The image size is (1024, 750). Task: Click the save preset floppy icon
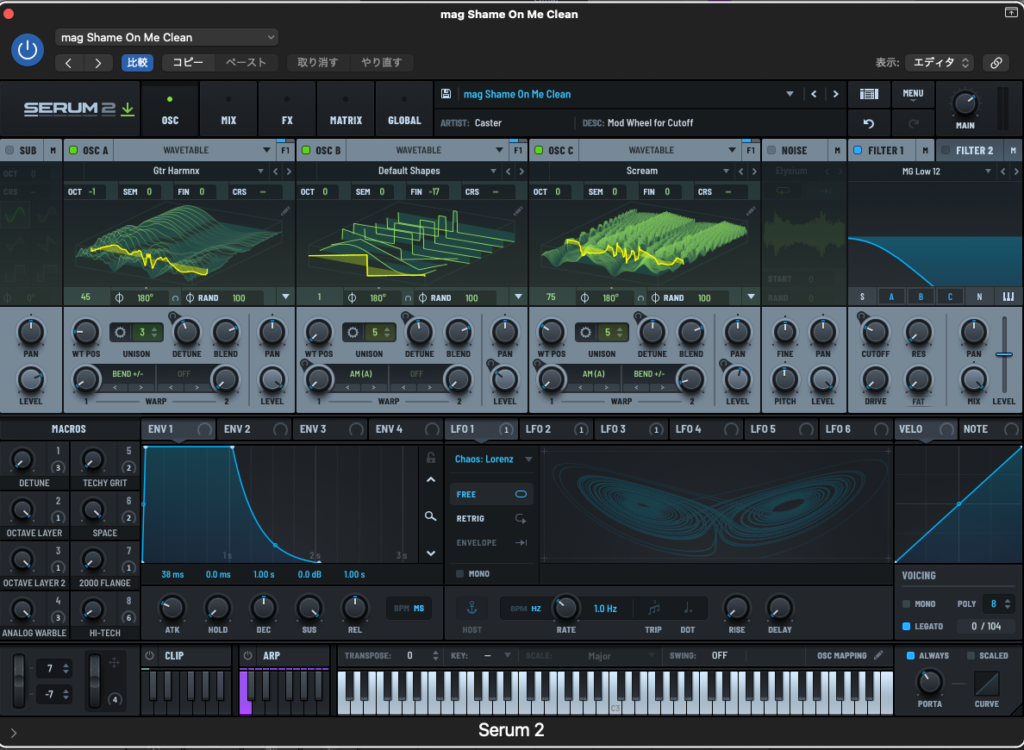coord(446,94)
